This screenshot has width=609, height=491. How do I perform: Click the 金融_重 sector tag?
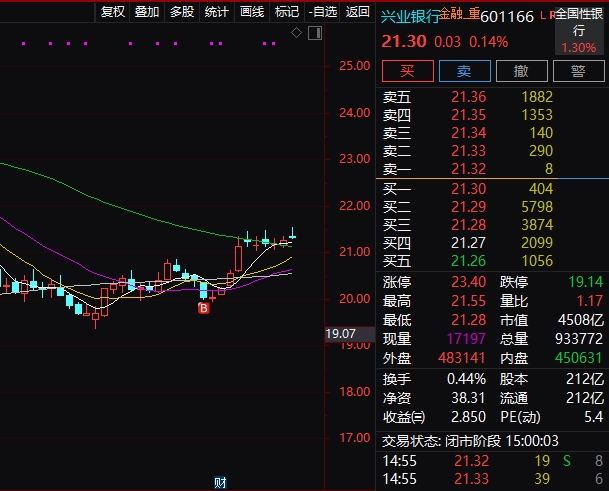(x=459, y=14)
